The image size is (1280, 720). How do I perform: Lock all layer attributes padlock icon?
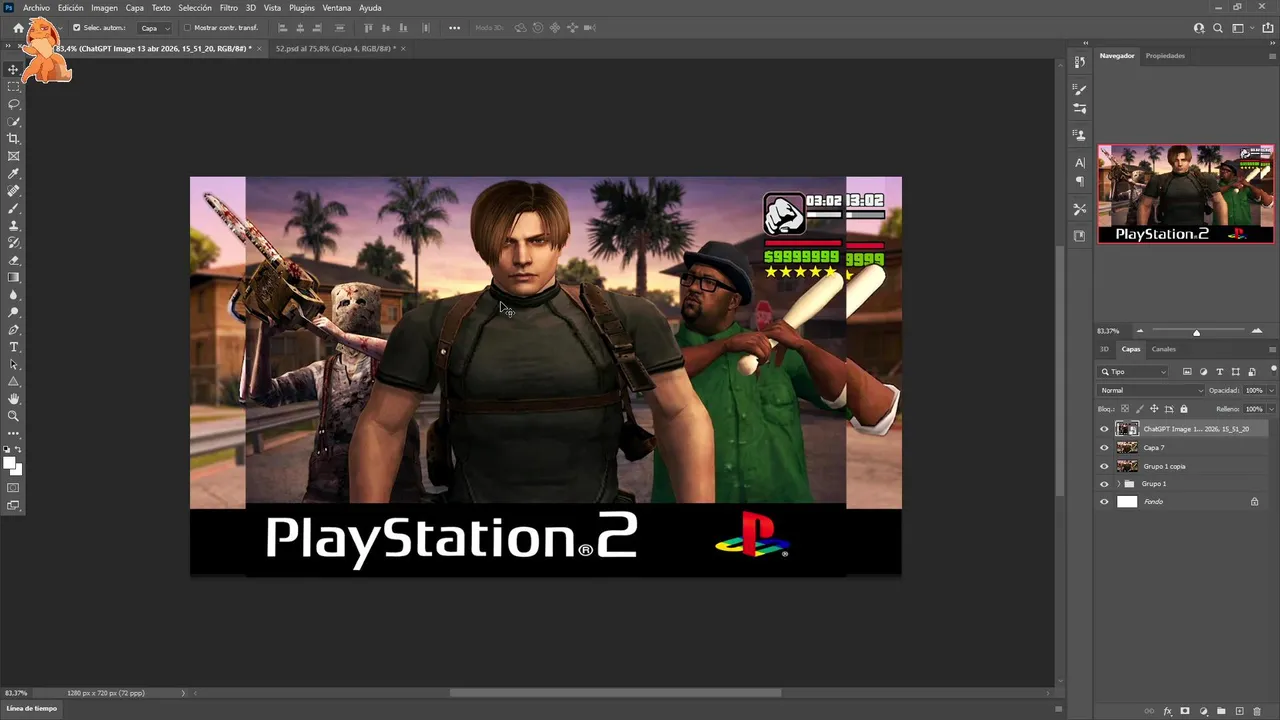coord(1184,409)
